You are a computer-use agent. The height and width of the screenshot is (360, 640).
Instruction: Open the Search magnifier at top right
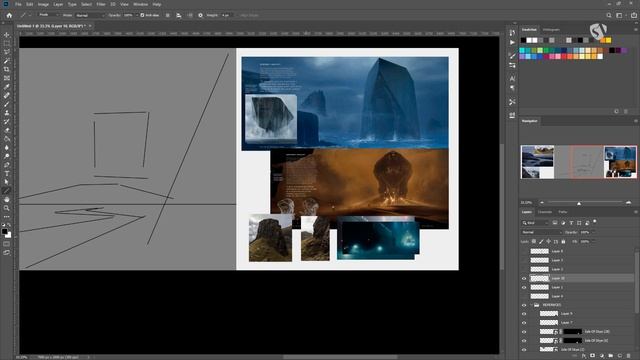tap(609, 15)
